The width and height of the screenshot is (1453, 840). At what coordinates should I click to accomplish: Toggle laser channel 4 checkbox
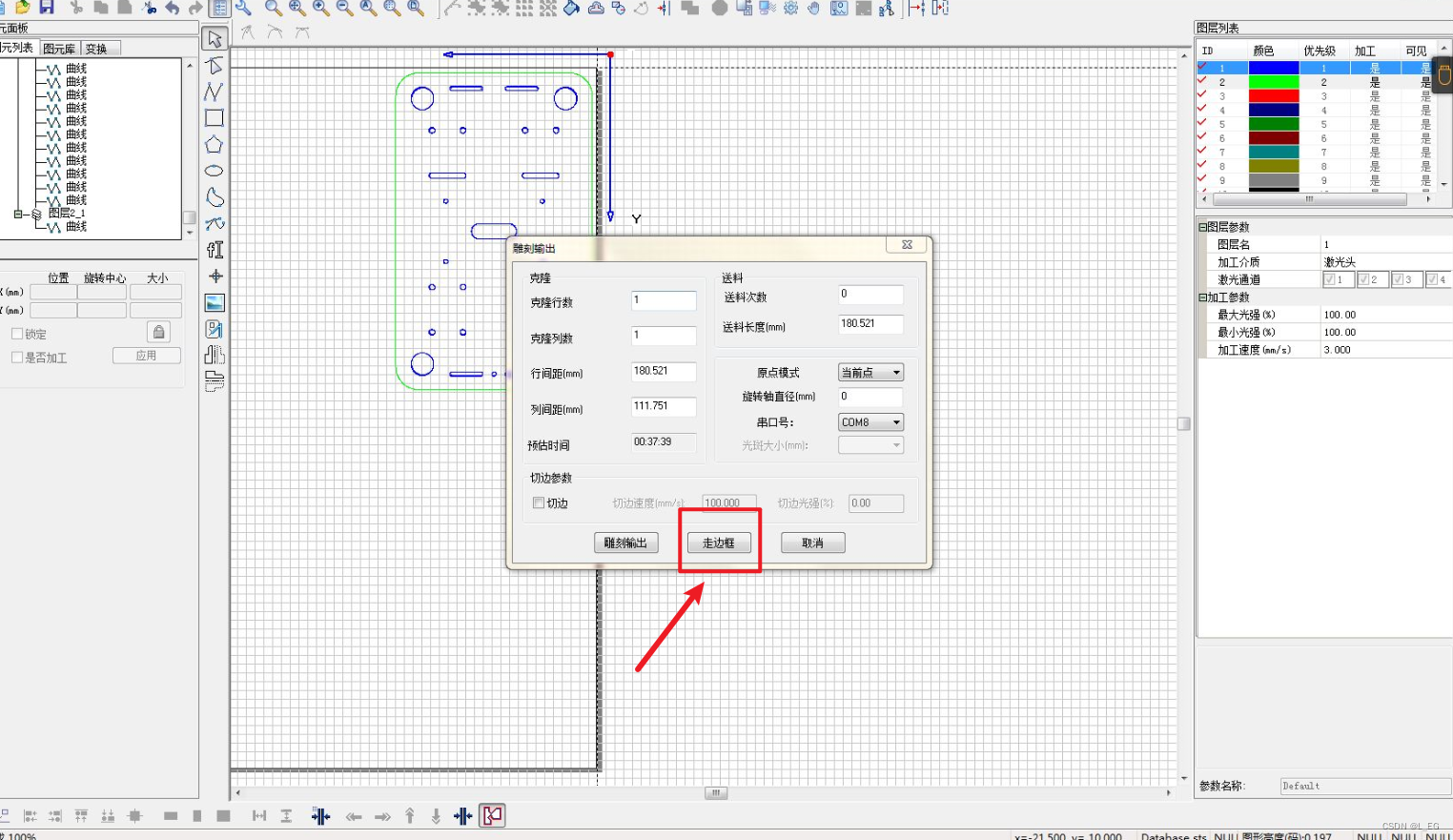click(1433, 279)
